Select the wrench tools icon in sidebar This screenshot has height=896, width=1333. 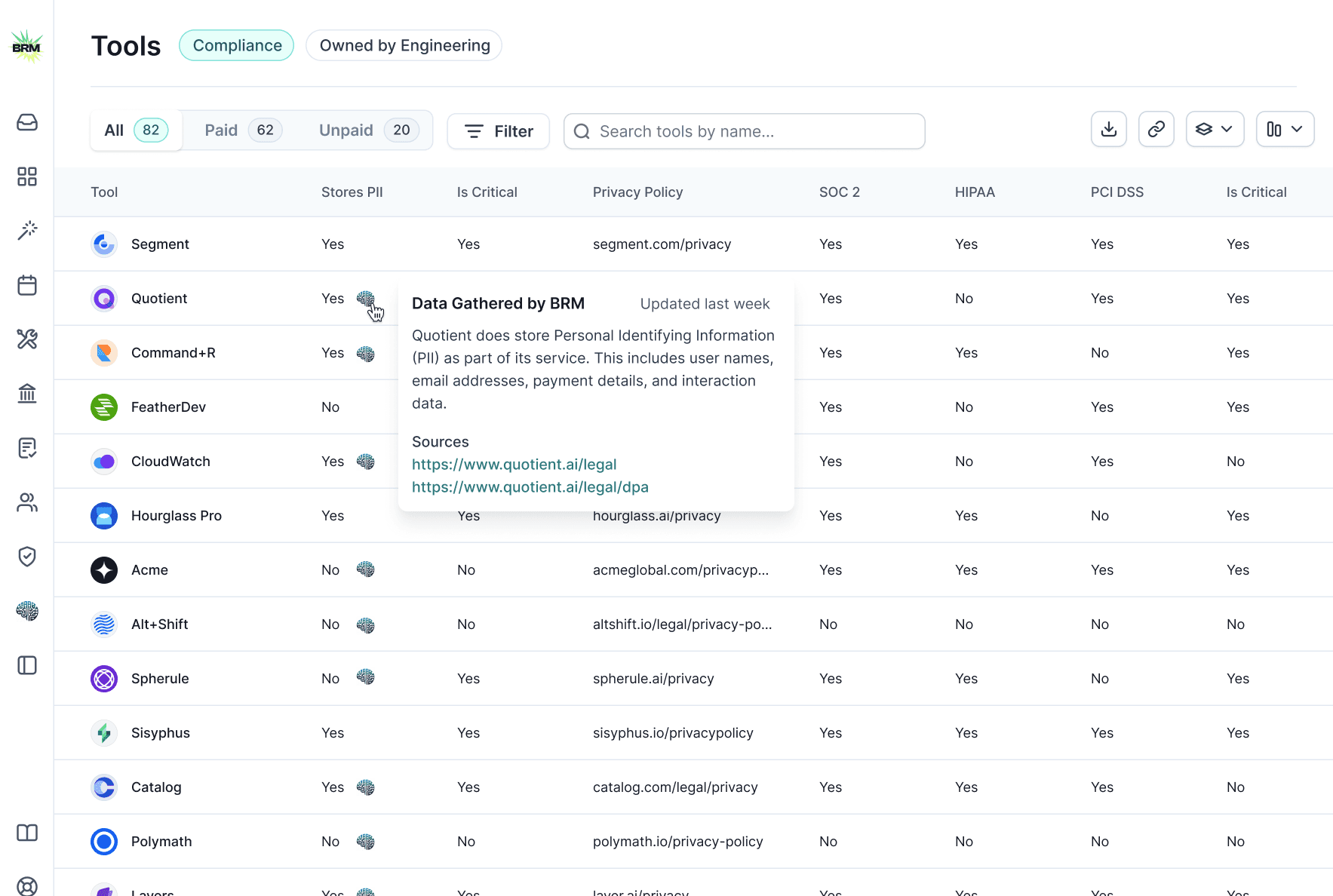(x=27, y=339)
